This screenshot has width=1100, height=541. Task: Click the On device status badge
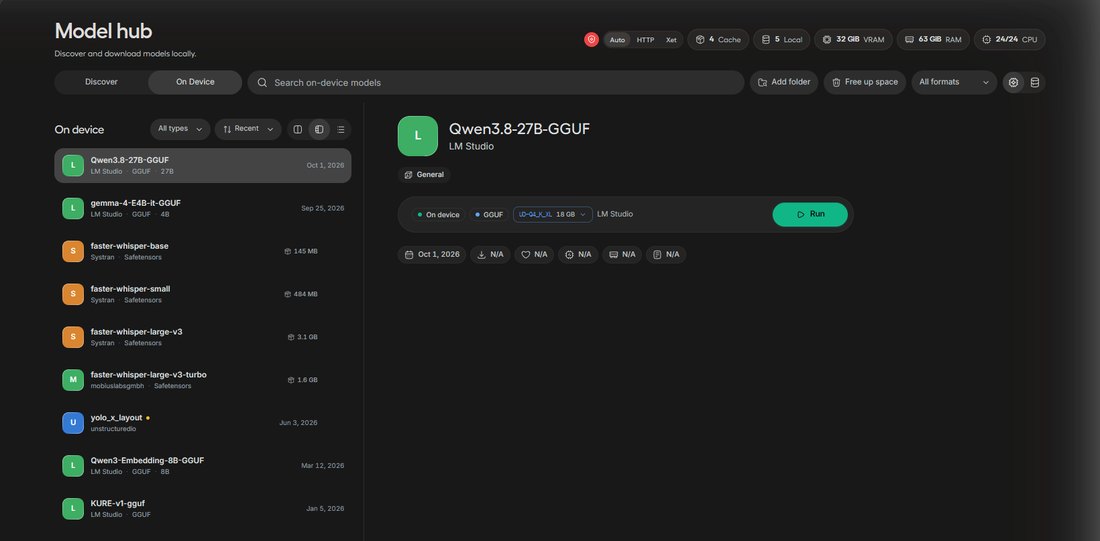pyautogui.click(x=438, y=215)
